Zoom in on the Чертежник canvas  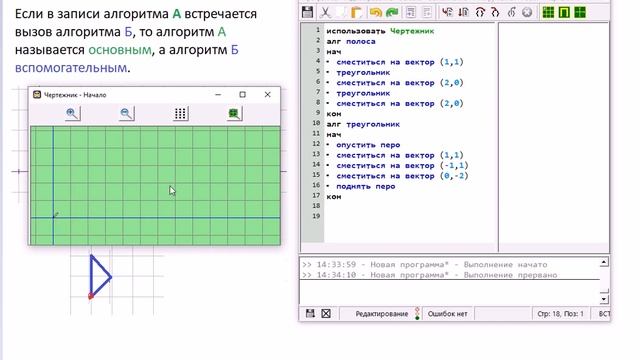72,113
